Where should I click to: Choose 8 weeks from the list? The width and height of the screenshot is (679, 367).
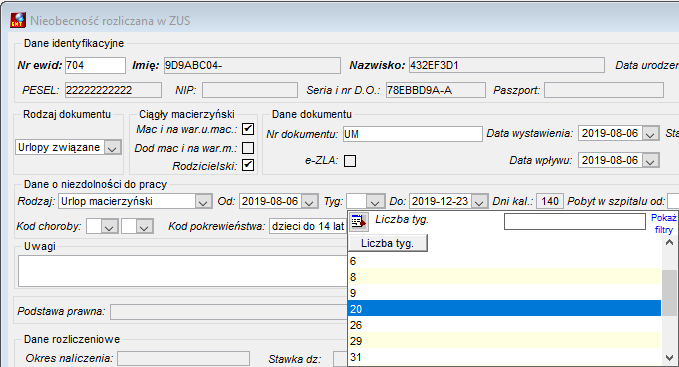point(504,277)
